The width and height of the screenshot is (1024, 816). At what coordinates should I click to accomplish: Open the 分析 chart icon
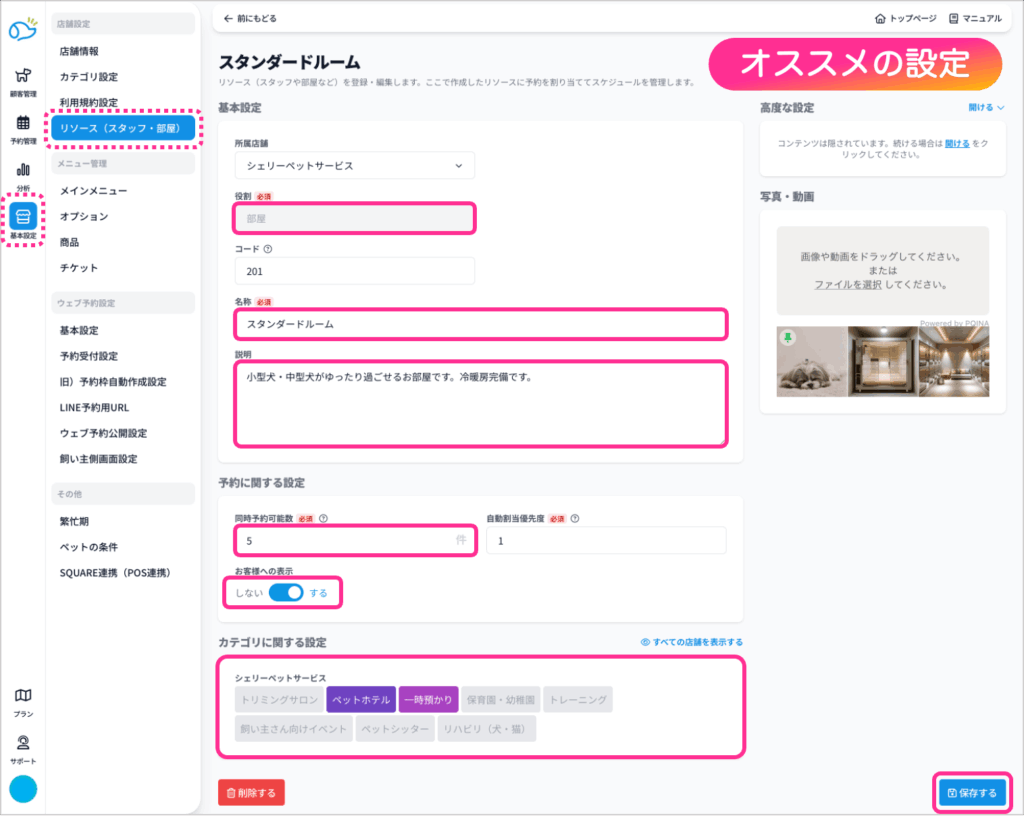(23, 174)
